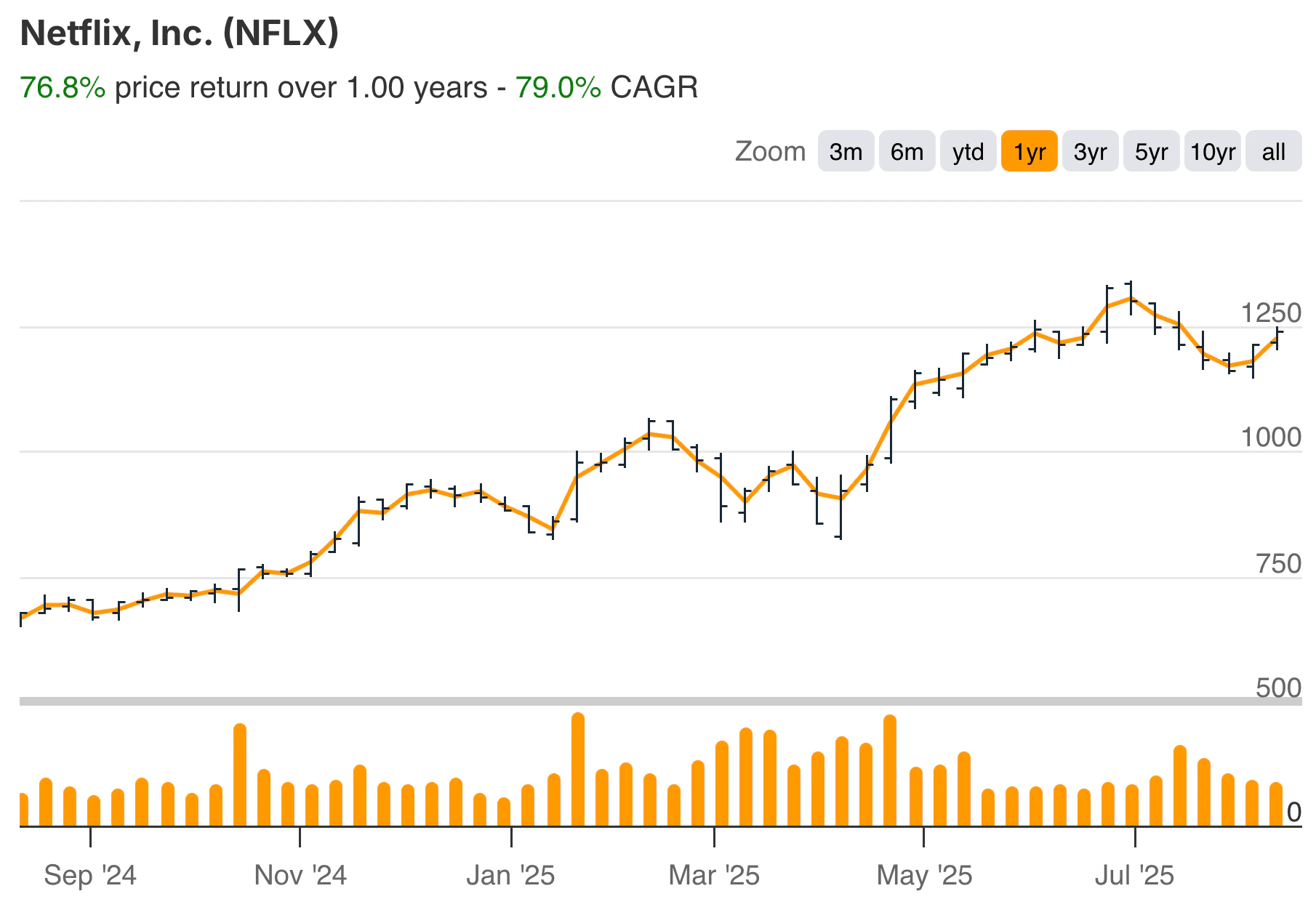Select the ytd zoom range

tap(968, 151)
